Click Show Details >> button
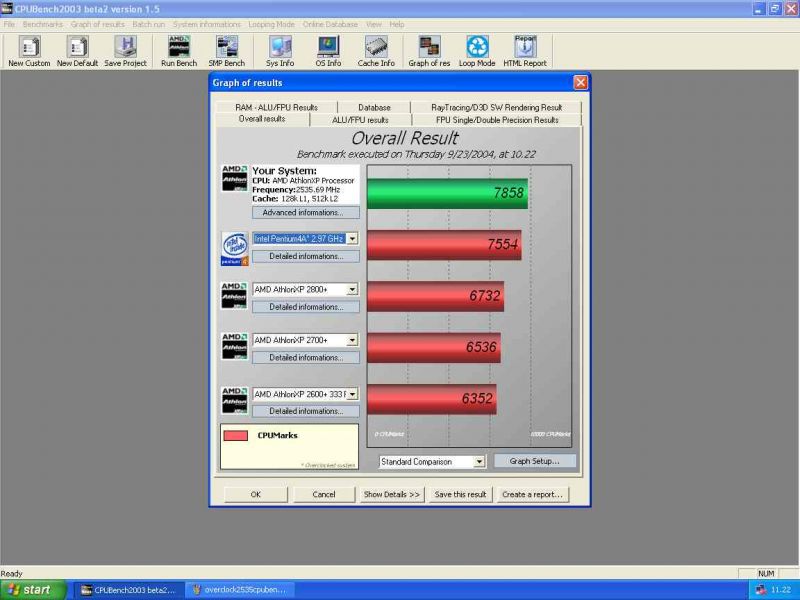The width and height of the screenshot is (800, 600). tap(391, 494)
